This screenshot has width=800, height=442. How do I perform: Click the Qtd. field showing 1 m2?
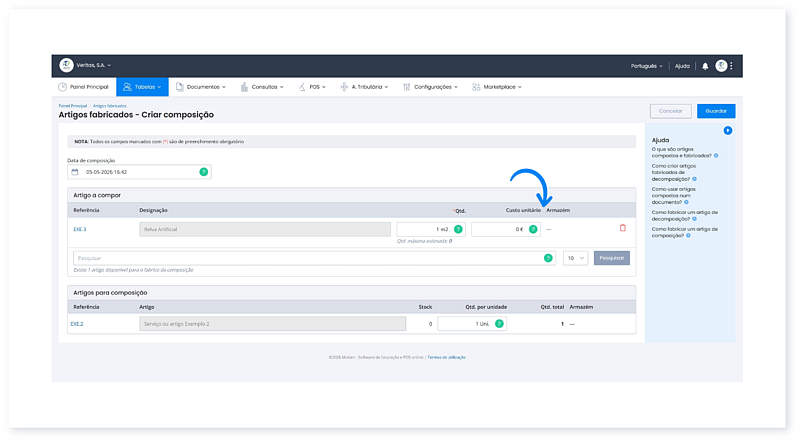pyautogui.click(x=431, y=229)
